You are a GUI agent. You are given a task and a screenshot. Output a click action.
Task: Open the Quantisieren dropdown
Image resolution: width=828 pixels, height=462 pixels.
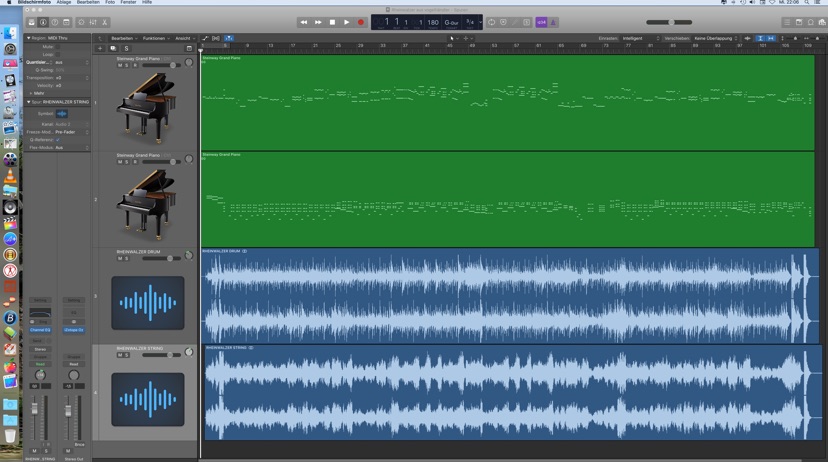click(x=71, y=62)
